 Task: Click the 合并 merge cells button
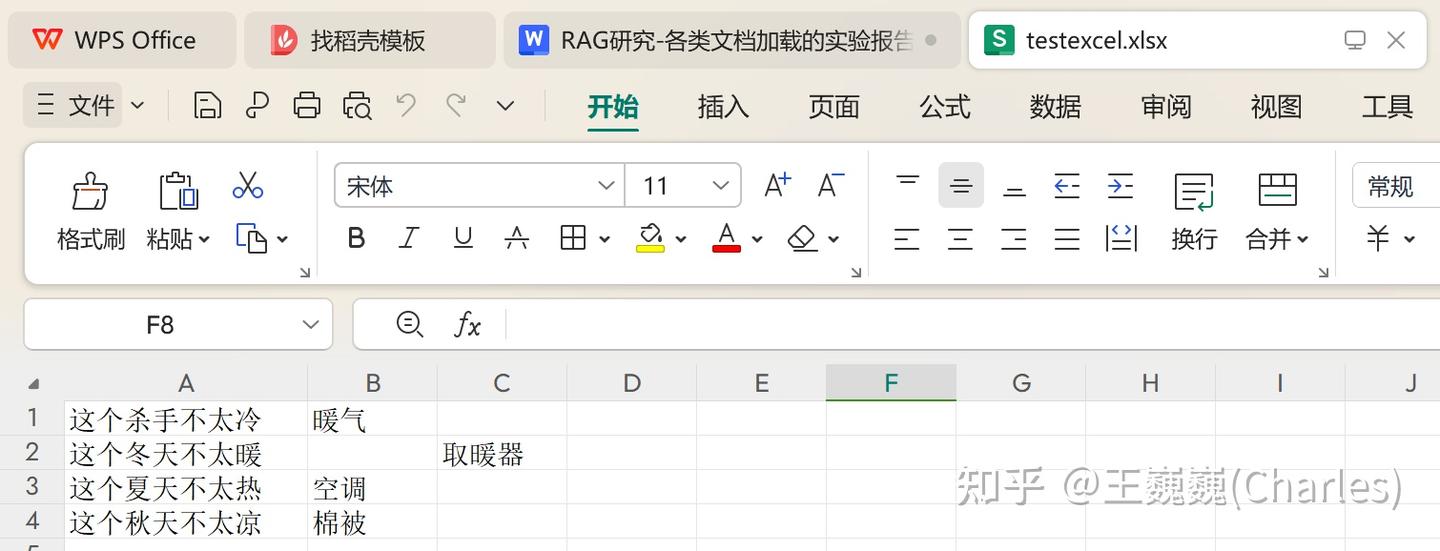tap(1277, 211)
